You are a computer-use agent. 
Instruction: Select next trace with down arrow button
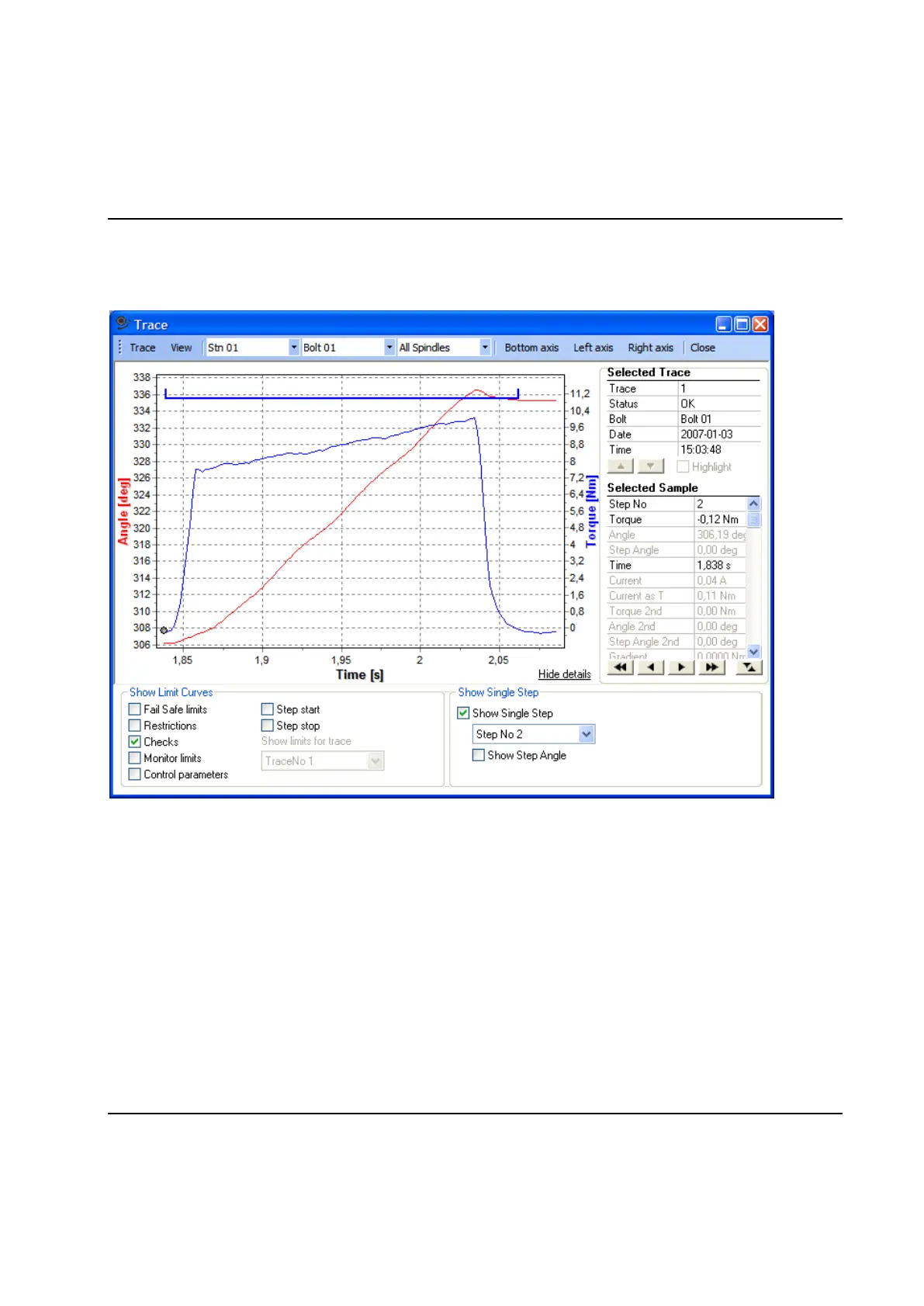651,466
